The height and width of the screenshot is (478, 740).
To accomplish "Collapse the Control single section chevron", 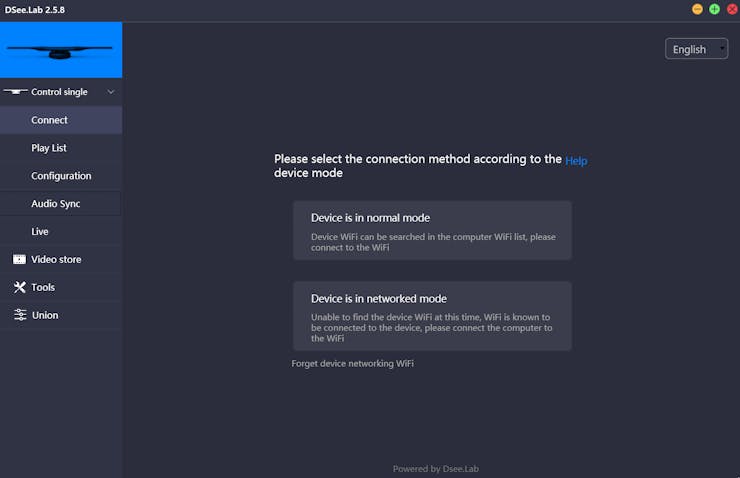I will click(111, 92).
